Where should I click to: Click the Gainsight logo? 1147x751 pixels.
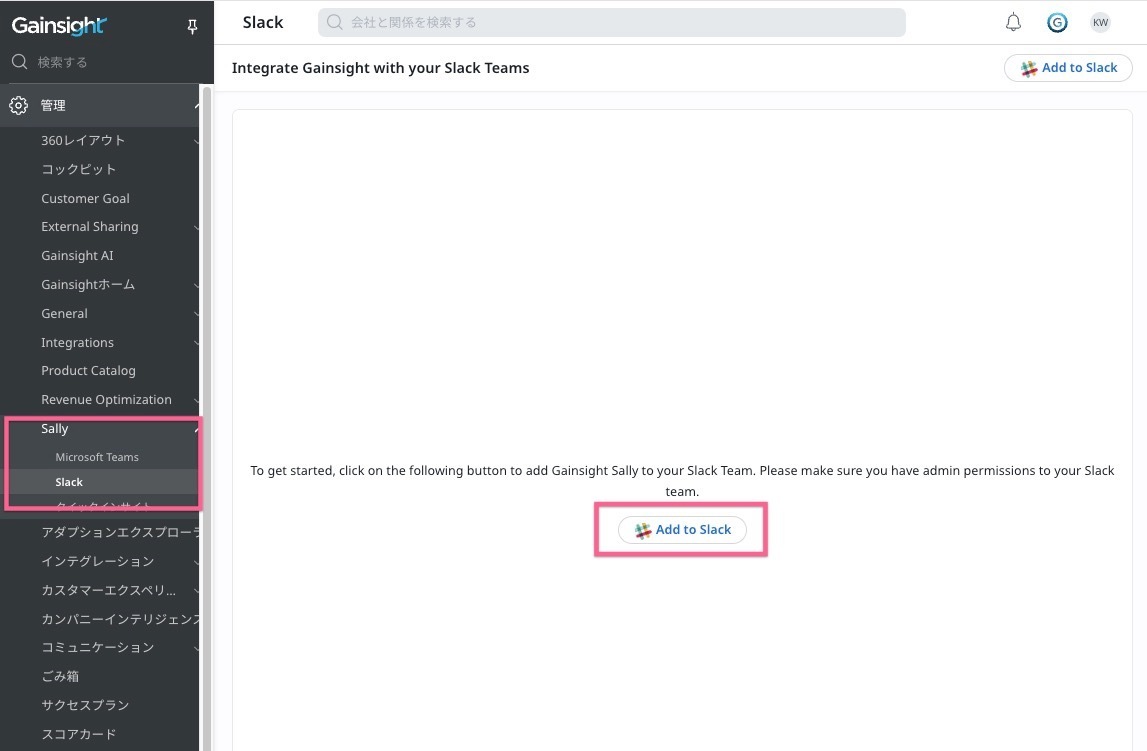tap(59, 26)
